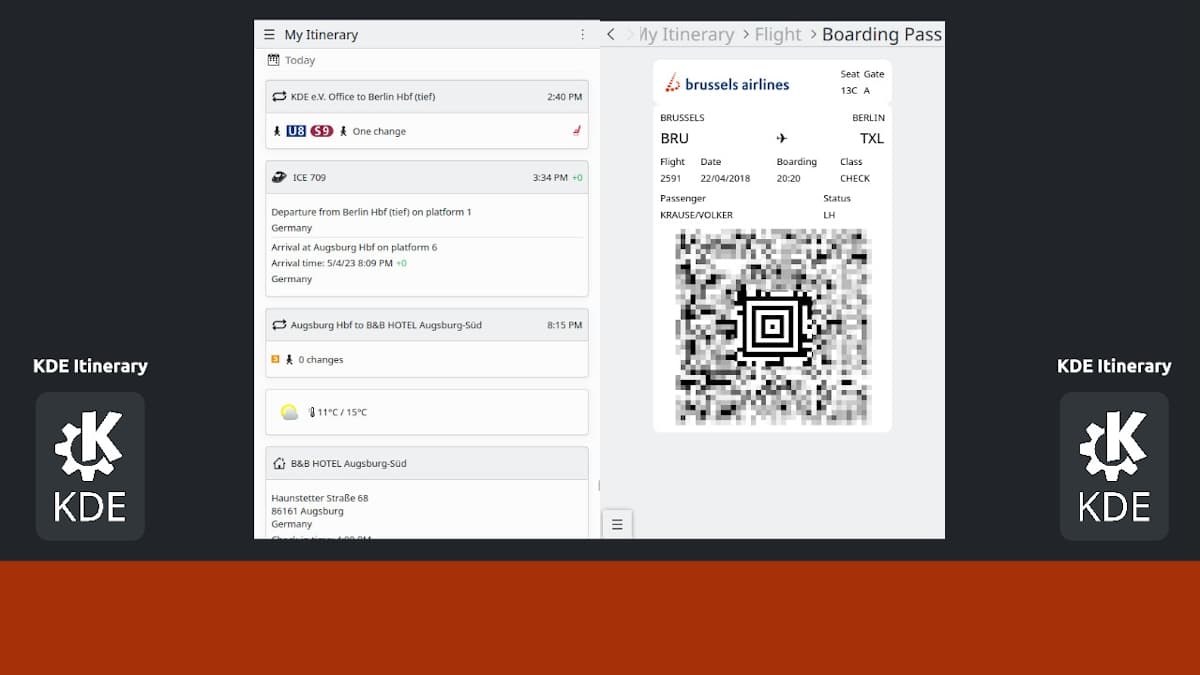Select the S9 line badge

(x=321, y=131)
